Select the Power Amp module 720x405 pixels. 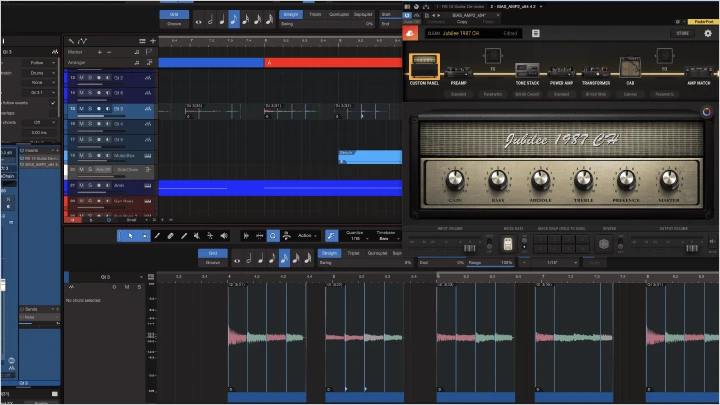[x=561, y=76]
